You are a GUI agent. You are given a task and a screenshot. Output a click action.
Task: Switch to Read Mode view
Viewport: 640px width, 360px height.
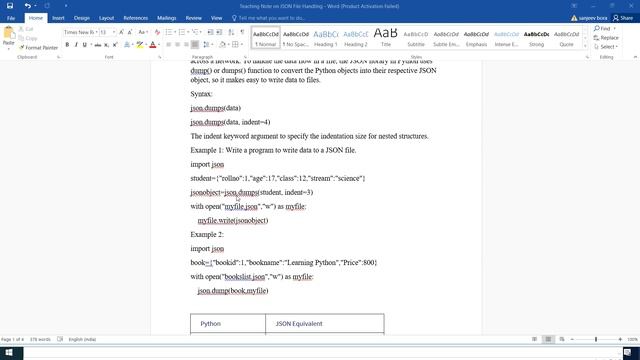pos(534,339)
